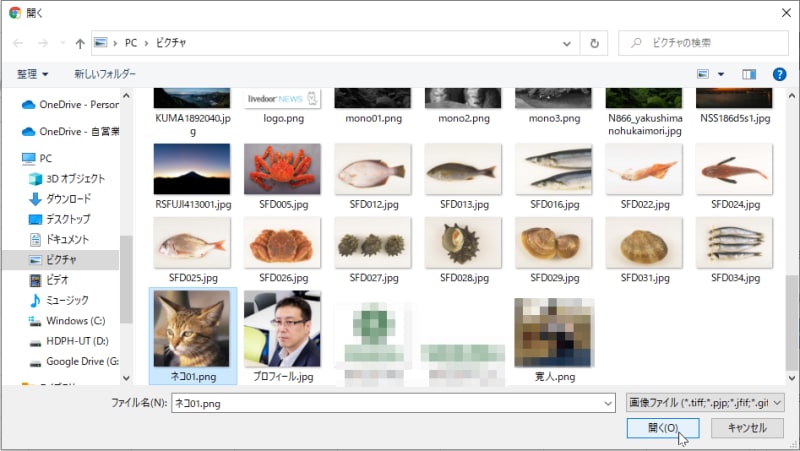The image size is (800, 451).
Task: Select SFD005.jpg red crab thumbnail
Action: (282, 169)
